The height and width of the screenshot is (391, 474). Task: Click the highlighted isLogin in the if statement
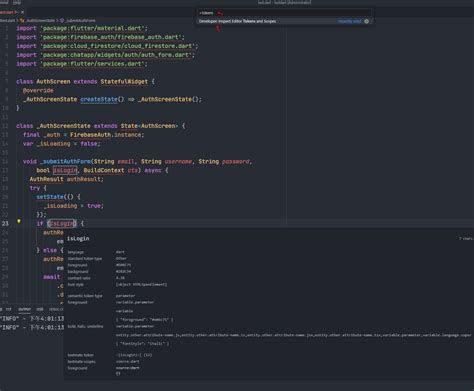(62, 223)
